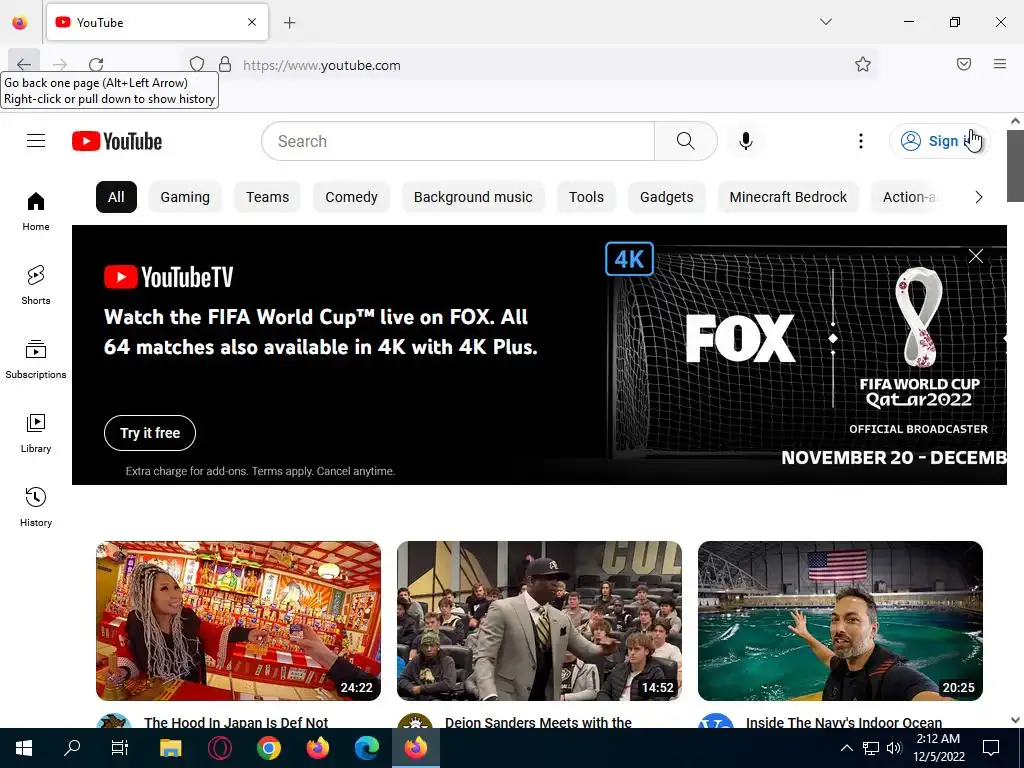Open Library in sidebar
1024x768 pixels.
[x=36, y=433]
